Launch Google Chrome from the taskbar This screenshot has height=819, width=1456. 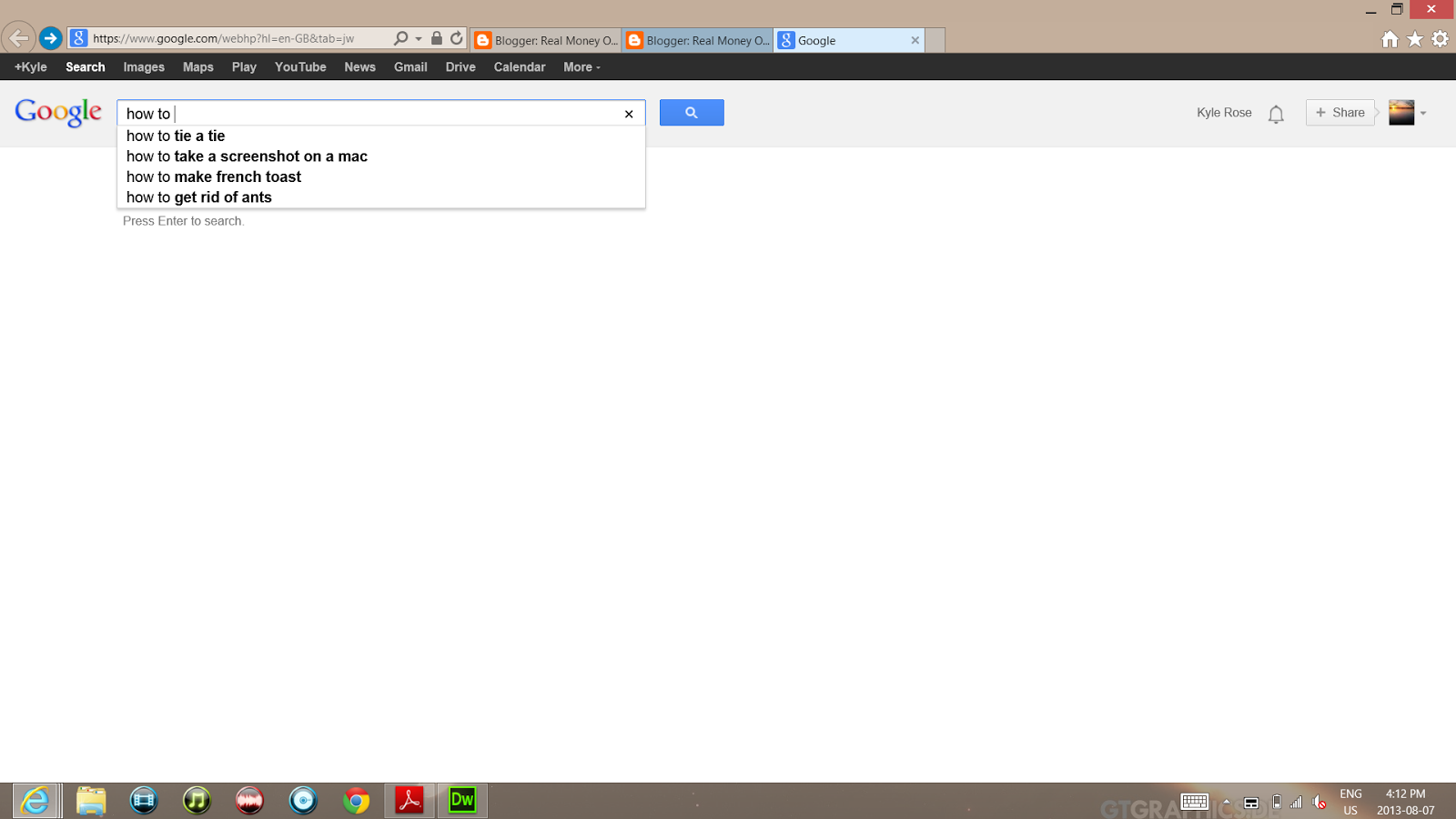click(356, 801)
